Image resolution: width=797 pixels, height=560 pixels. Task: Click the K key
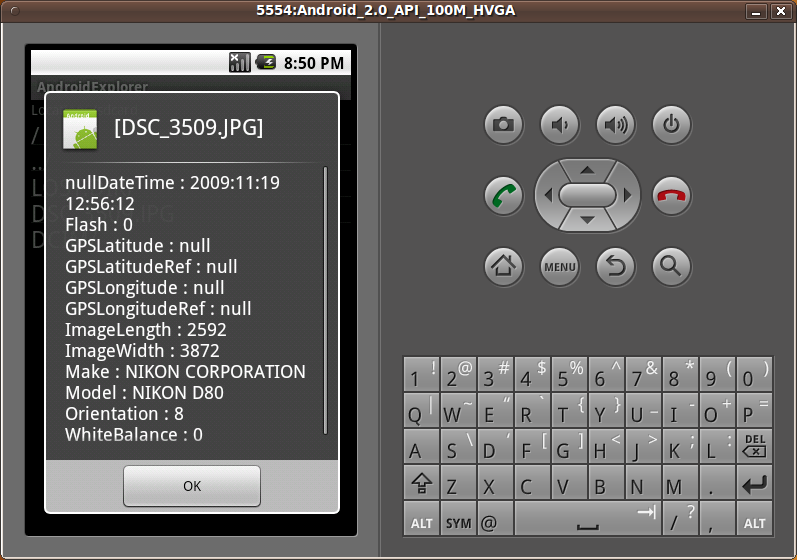pyautogui.click(x=680, y=447)
